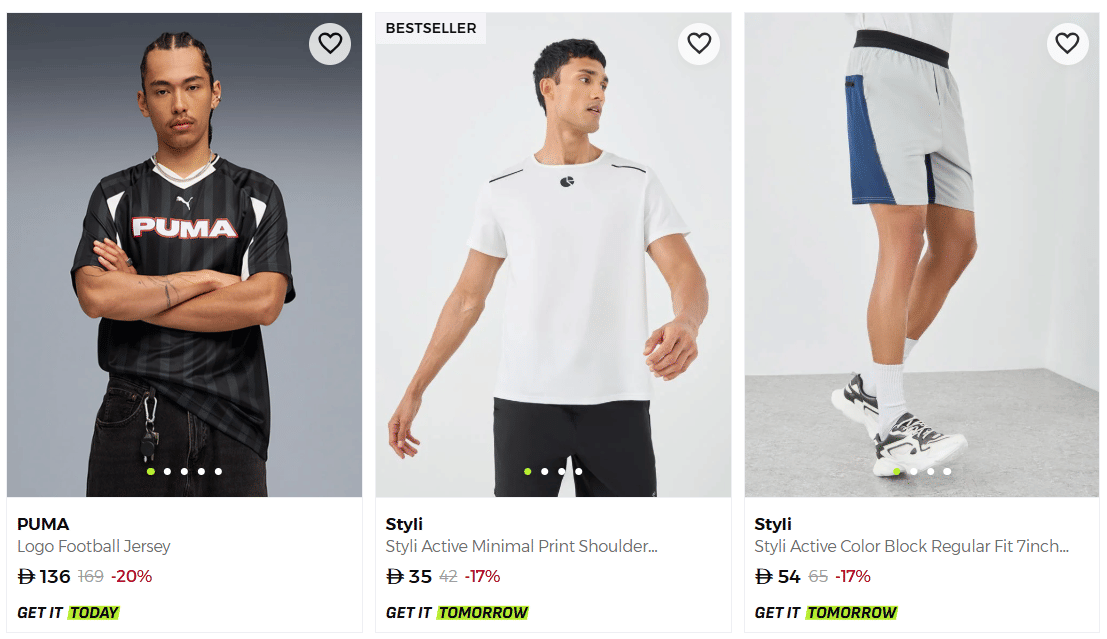
Task: Favorite the PUMA Logo Football Jersey
Action: click(x=330, y=43)
